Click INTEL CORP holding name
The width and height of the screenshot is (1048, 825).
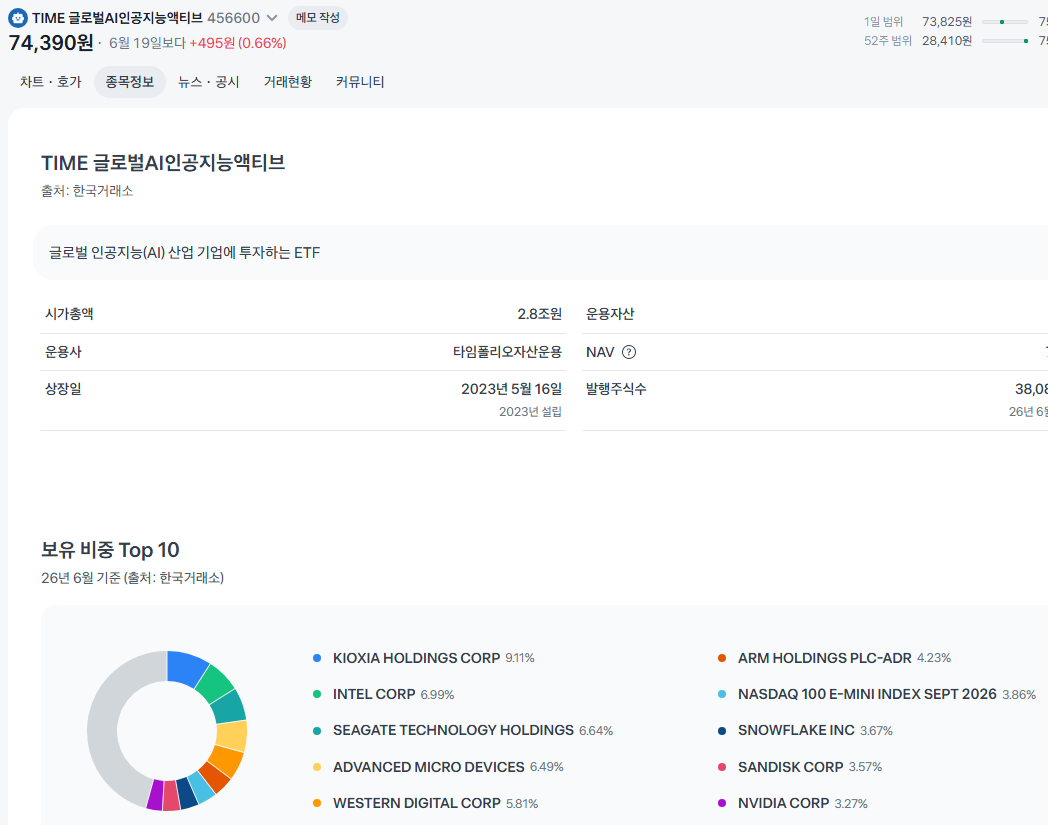(x=374, y=695)
